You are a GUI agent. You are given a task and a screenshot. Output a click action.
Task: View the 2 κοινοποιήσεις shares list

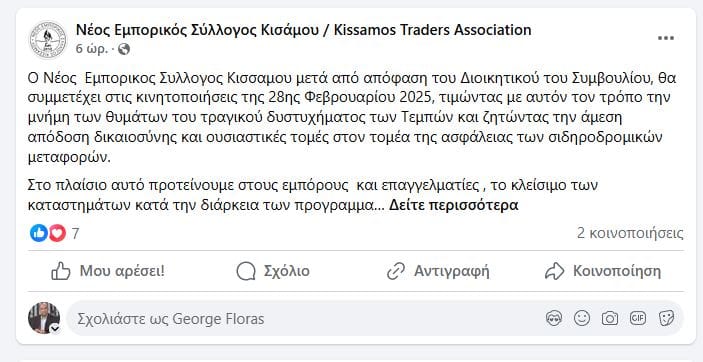(630, 233)
